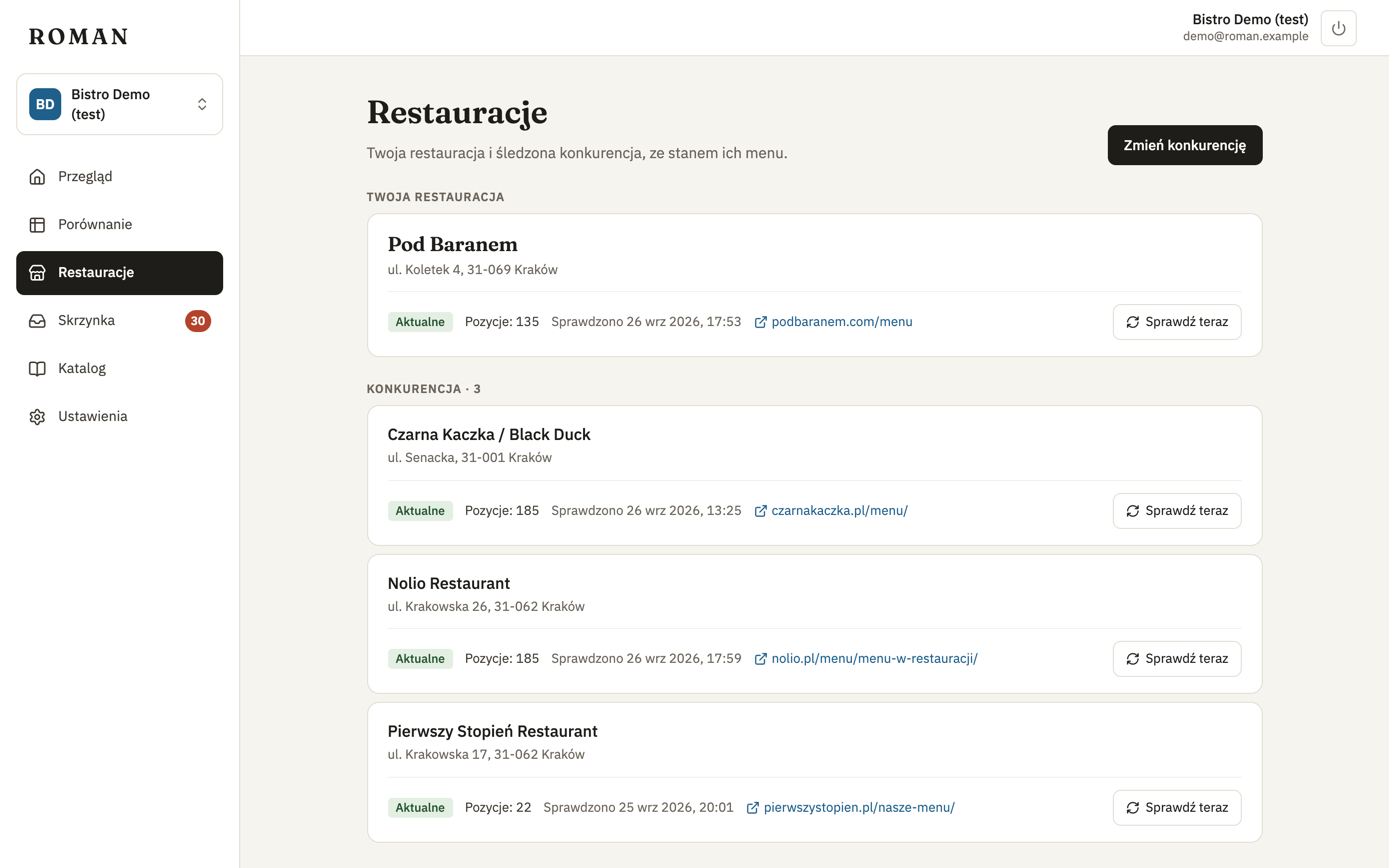Click the BD avatar badge
Viewport: 1389px width, 868px height.
(x=45, y=104)
